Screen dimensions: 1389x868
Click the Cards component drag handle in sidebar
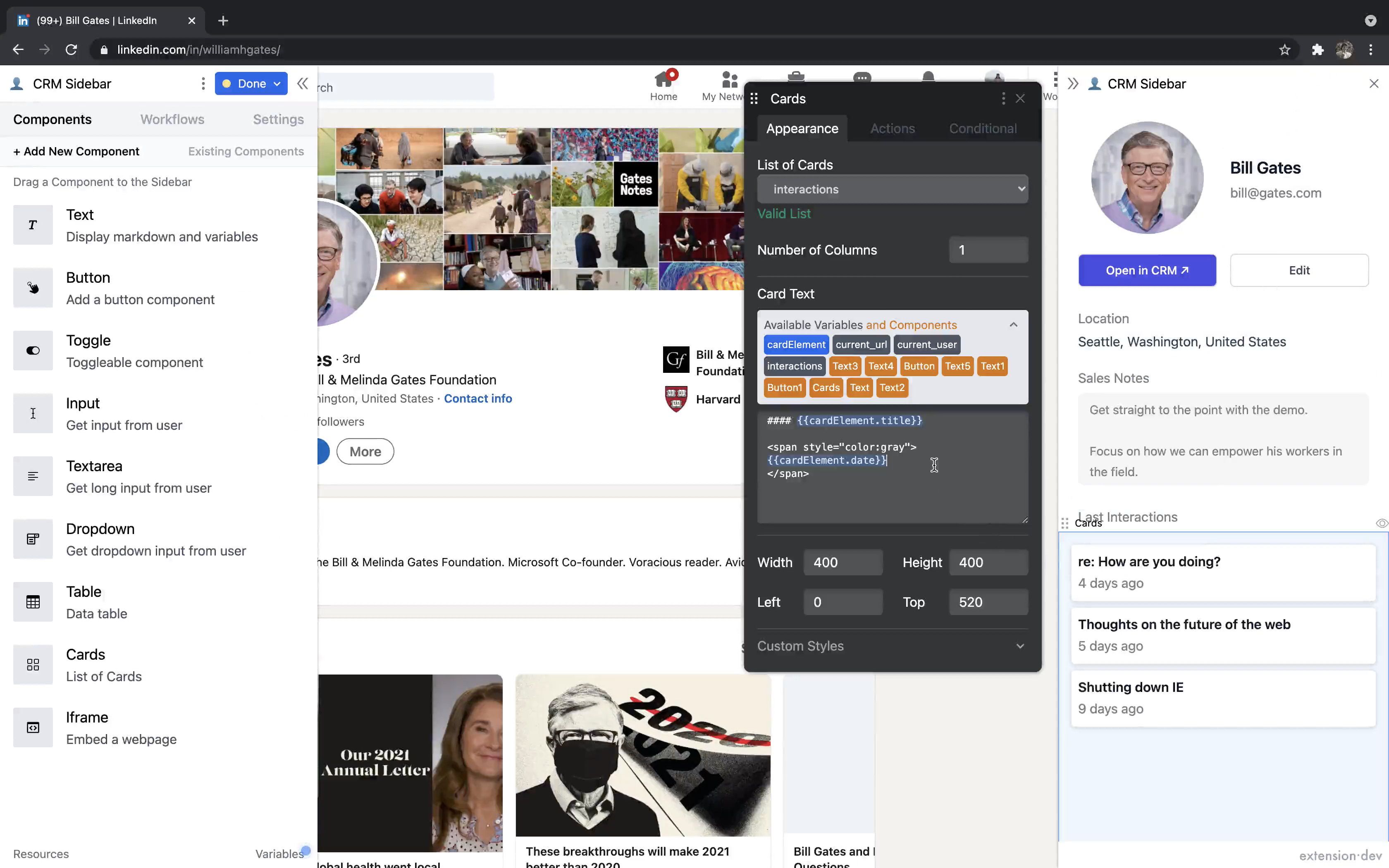pos(1065,523)
